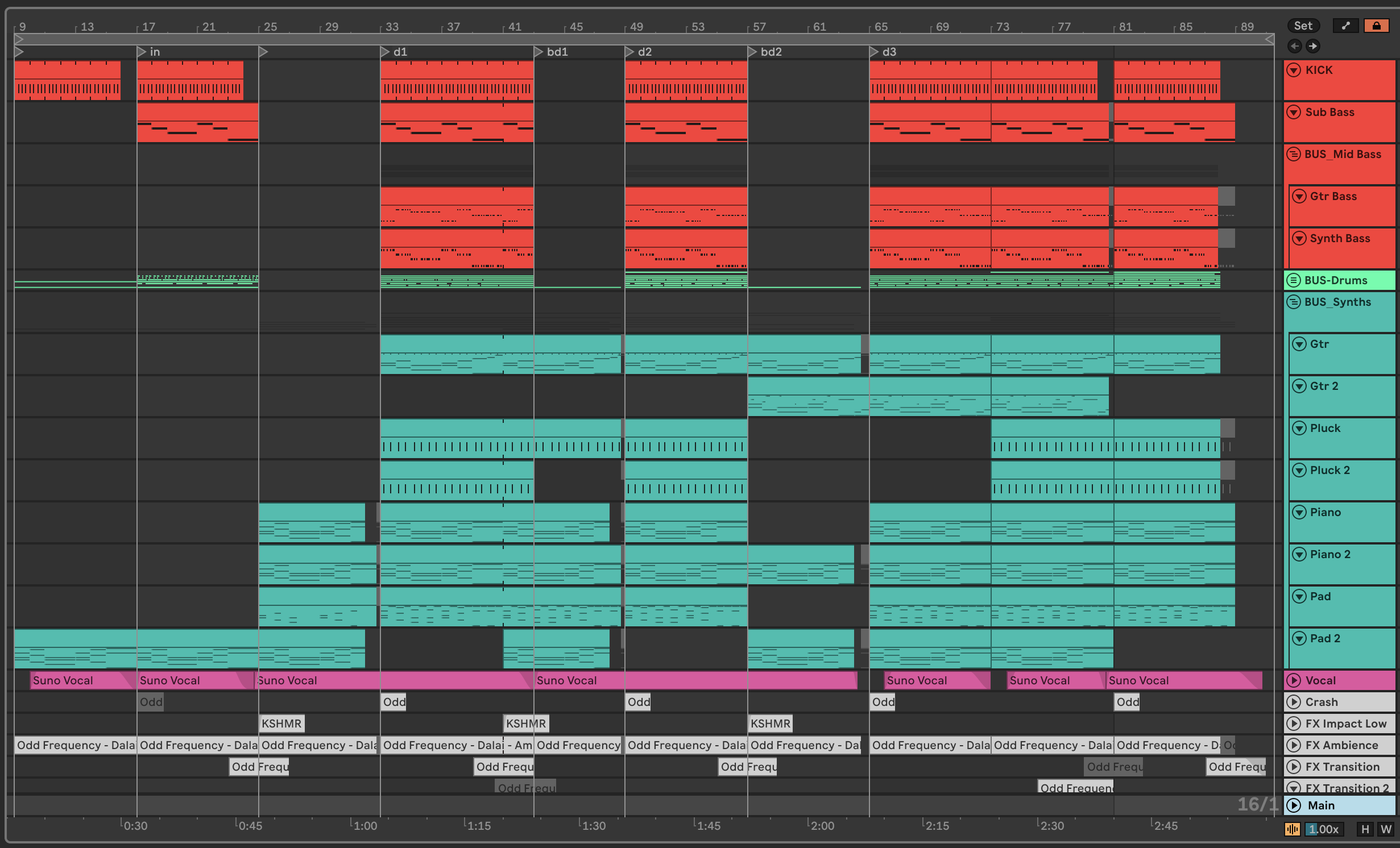Click the BUS-Drums group fold icon
The height and width of the screenshot is (848, 1400).
pyautogui.click(x=1294, y=280)
